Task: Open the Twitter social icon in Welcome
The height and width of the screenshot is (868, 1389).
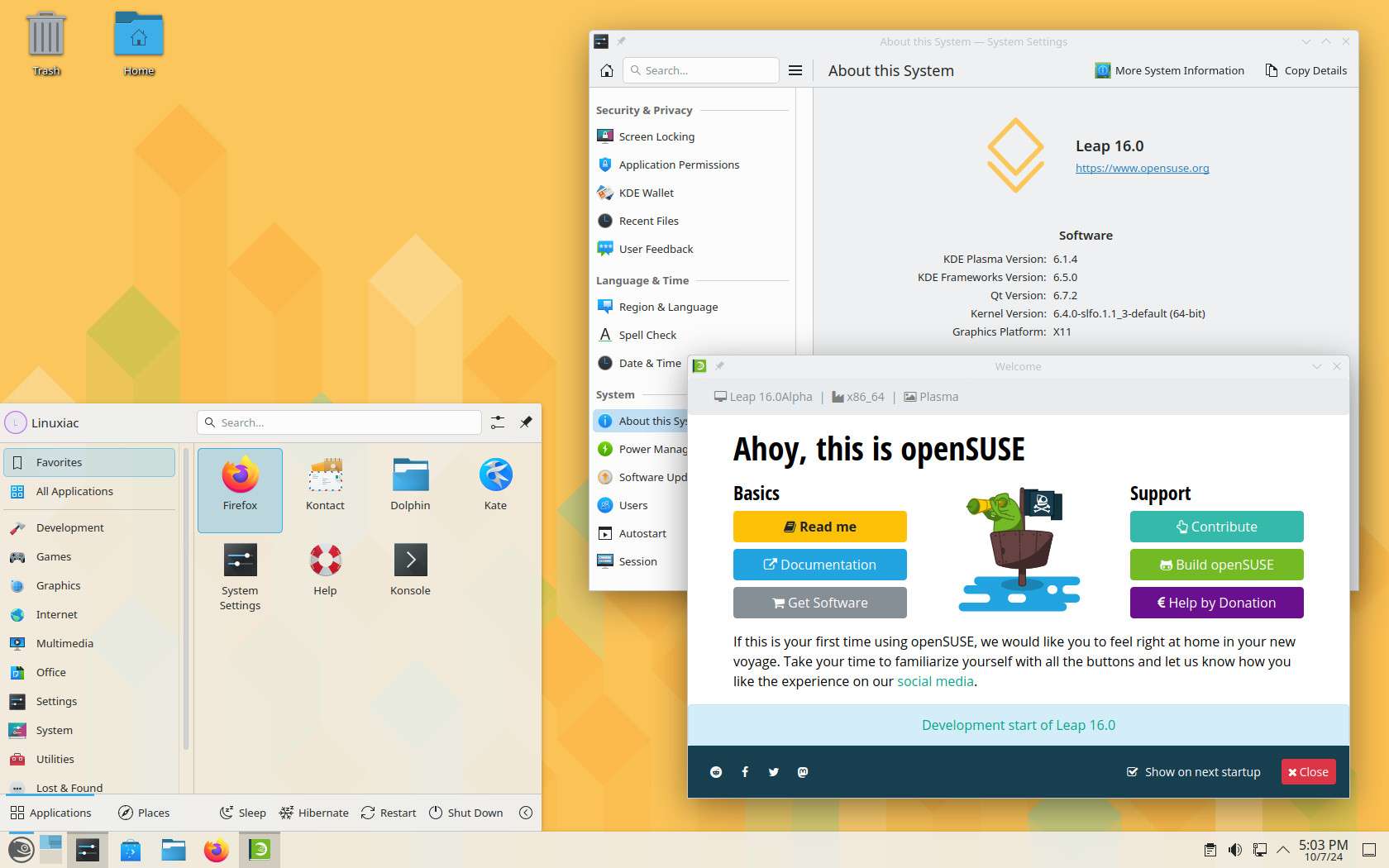Action: (x=774, y=772)
